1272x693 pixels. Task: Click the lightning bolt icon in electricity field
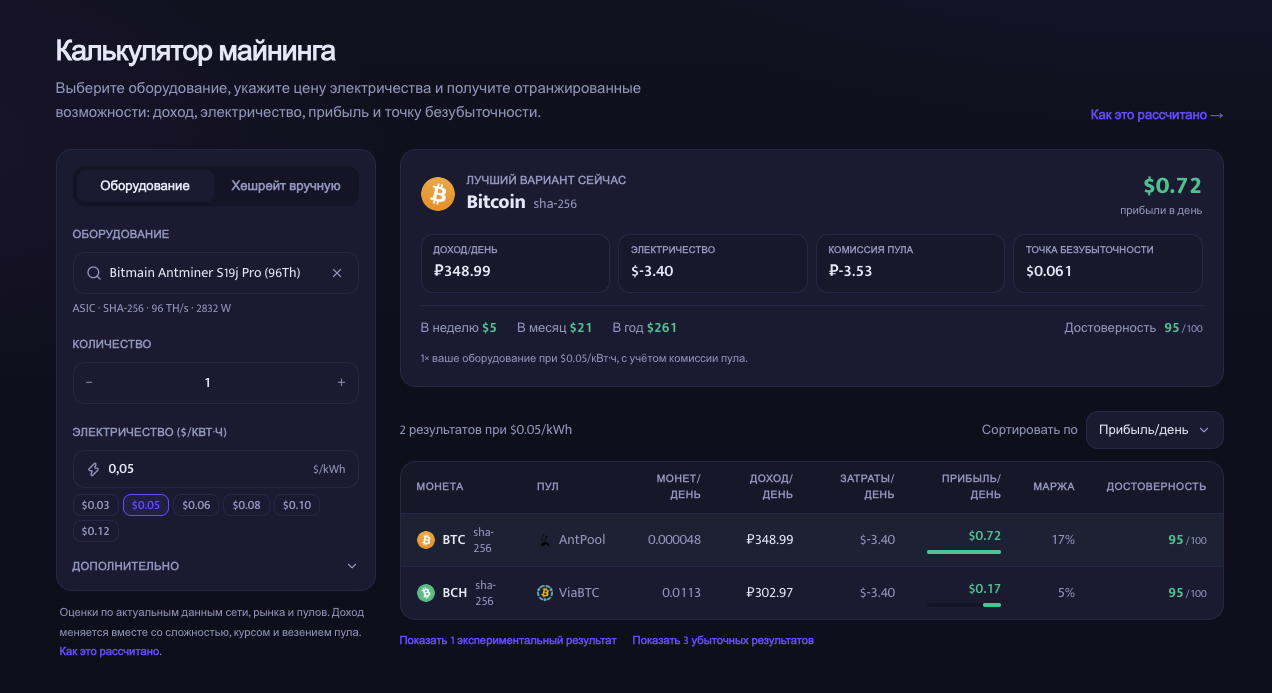coord(94,469)
